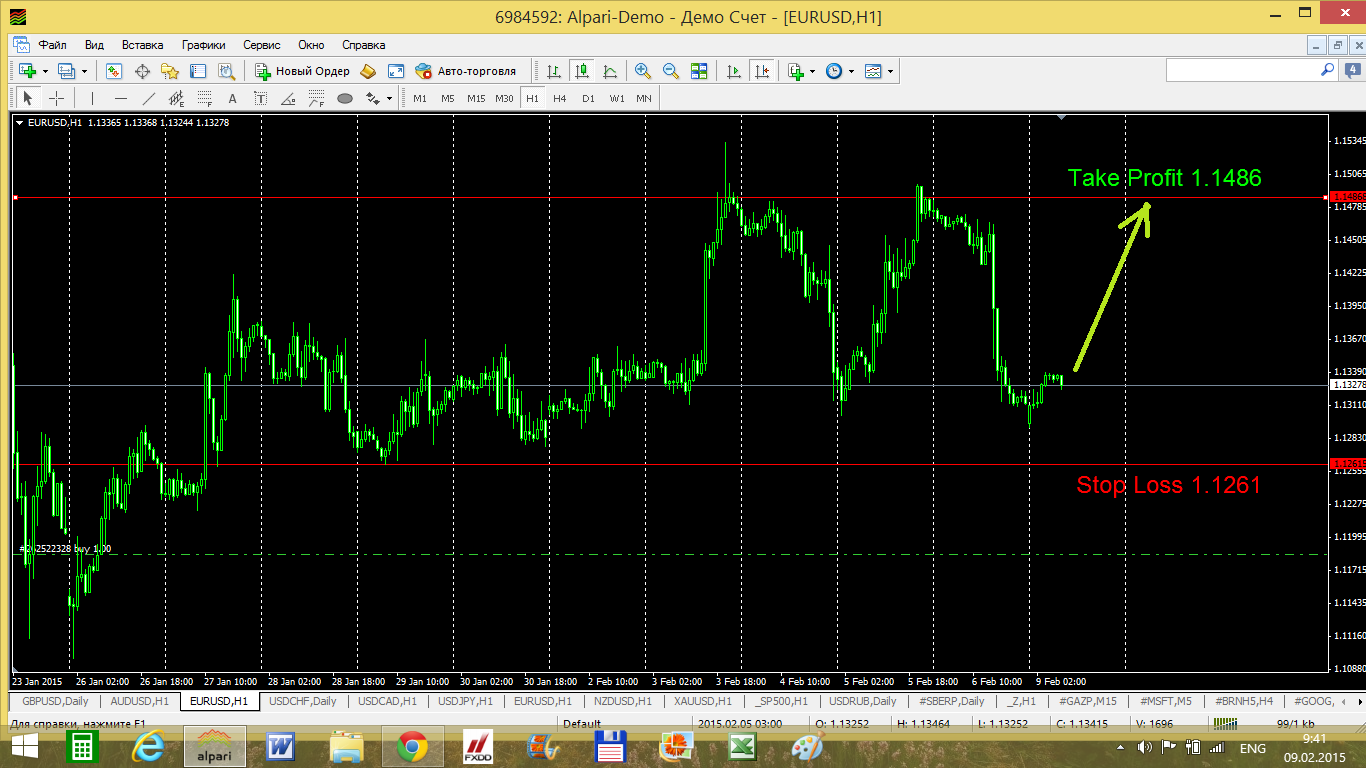1366x768 pixels.
Task: Switch chart to candlesticks mode
Action: (581, 71)
